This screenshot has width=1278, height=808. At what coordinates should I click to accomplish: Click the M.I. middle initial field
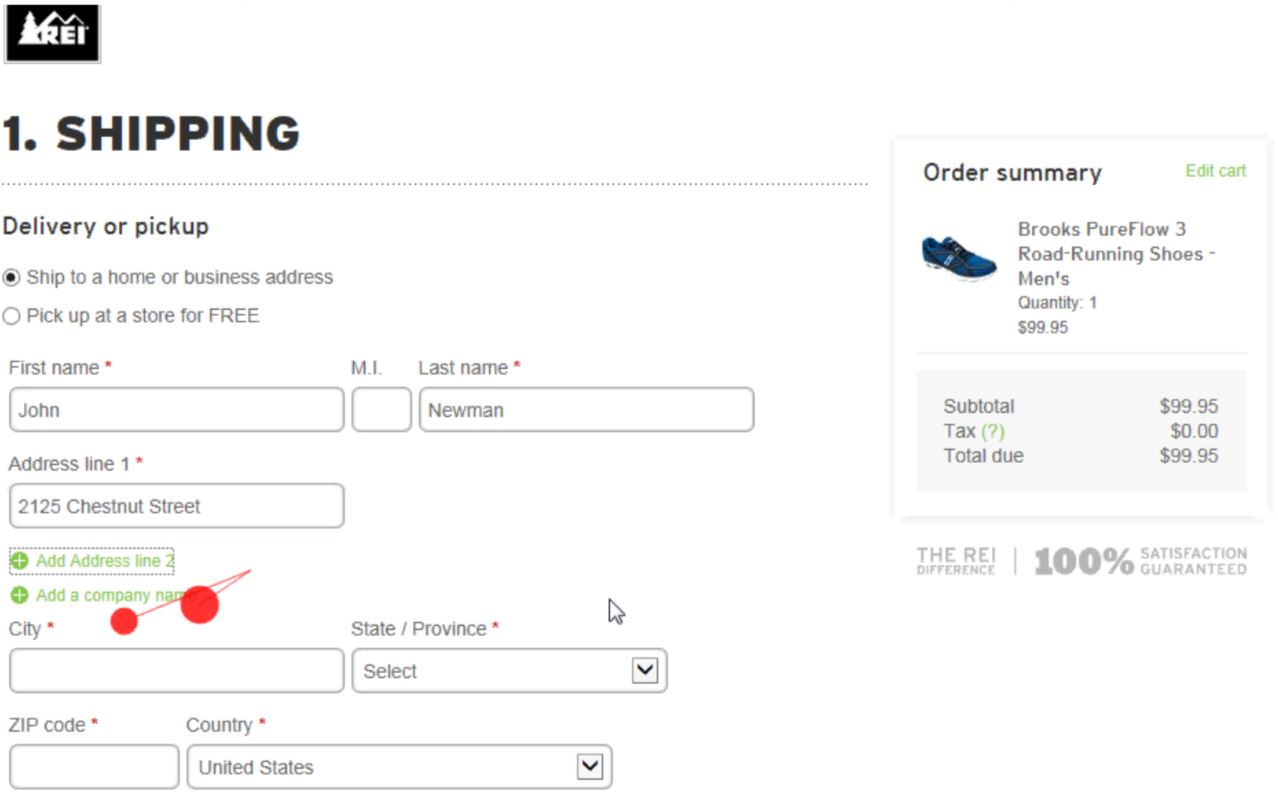click(381, 410)
